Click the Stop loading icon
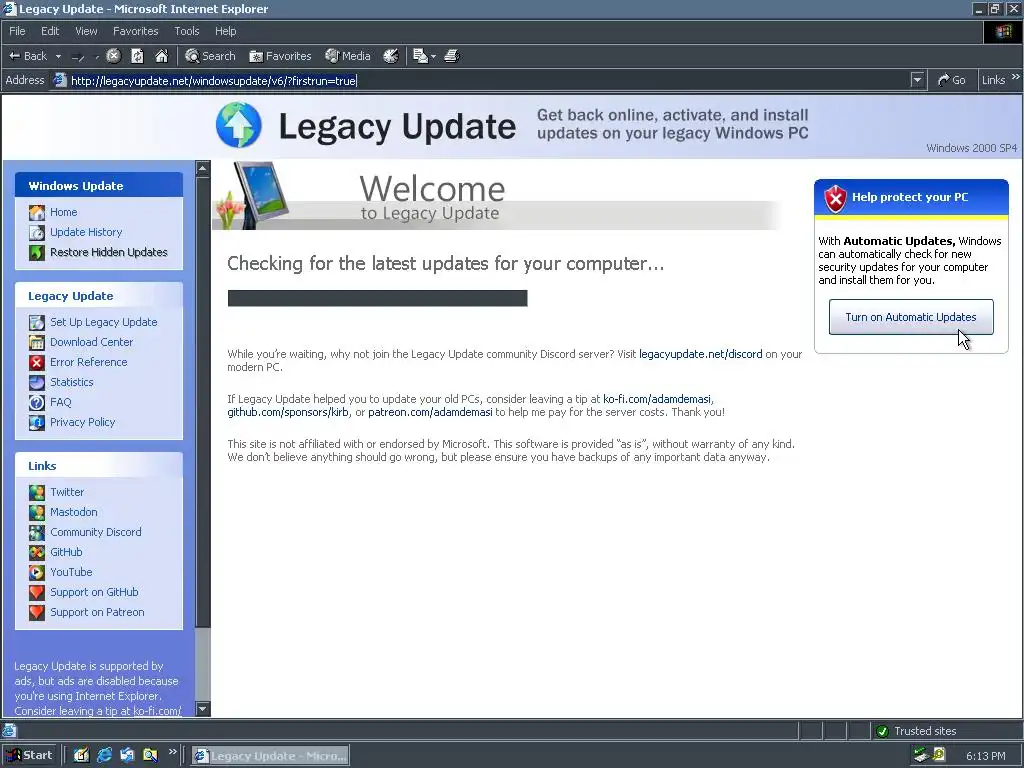The width and height of the screenshot is (1024, 768). [114, 56]
